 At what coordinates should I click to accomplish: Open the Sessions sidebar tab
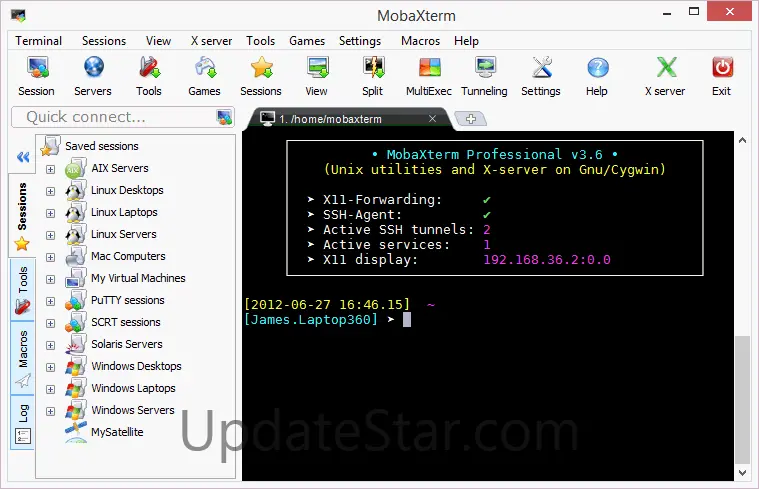(22, 215)
